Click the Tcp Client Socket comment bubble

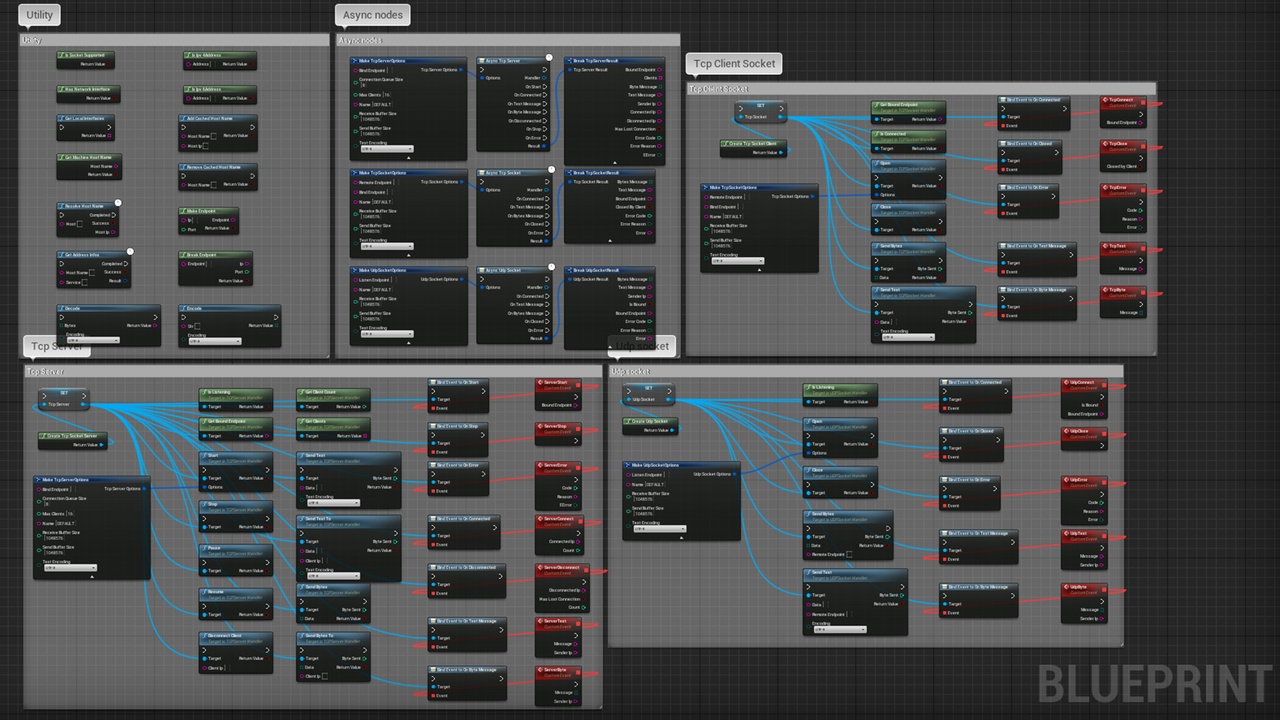coord(734,63)
